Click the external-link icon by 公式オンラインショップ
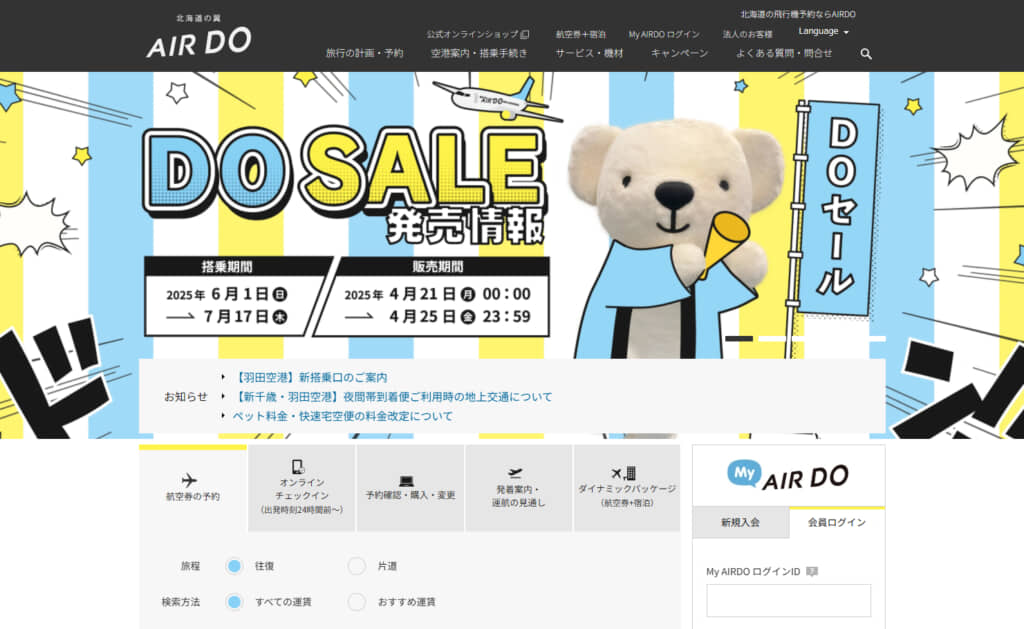1024x629 pixels. pyautogui.click(x=525, y=34)
